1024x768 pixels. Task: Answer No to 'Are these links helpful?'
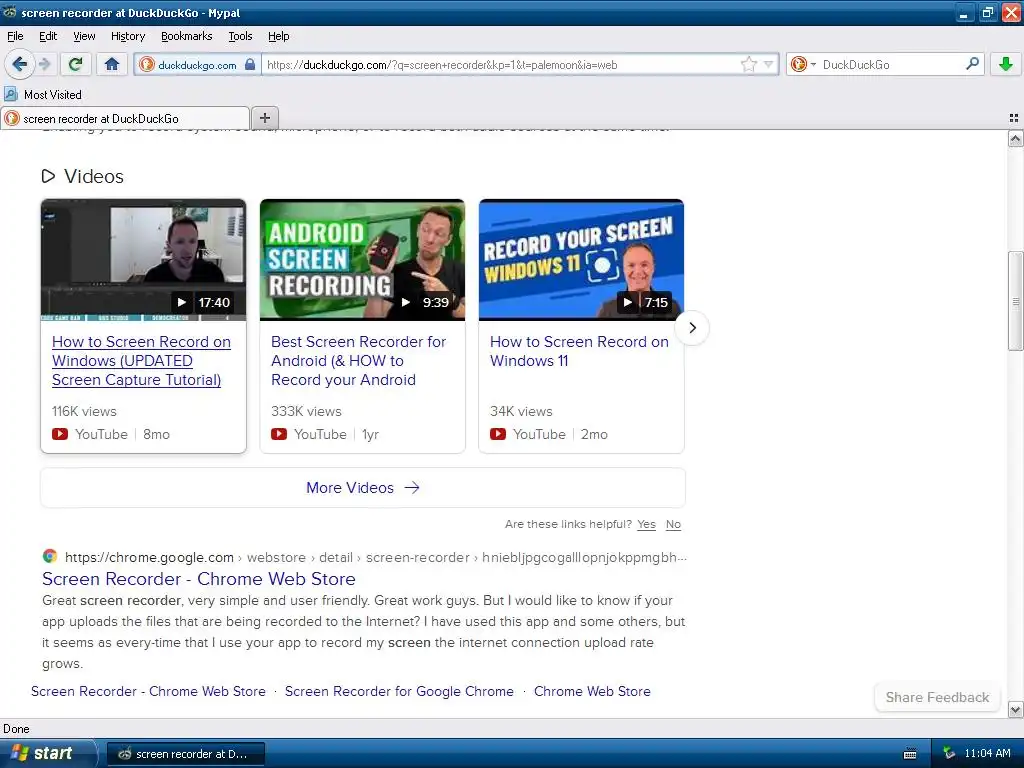pos(673,524)
